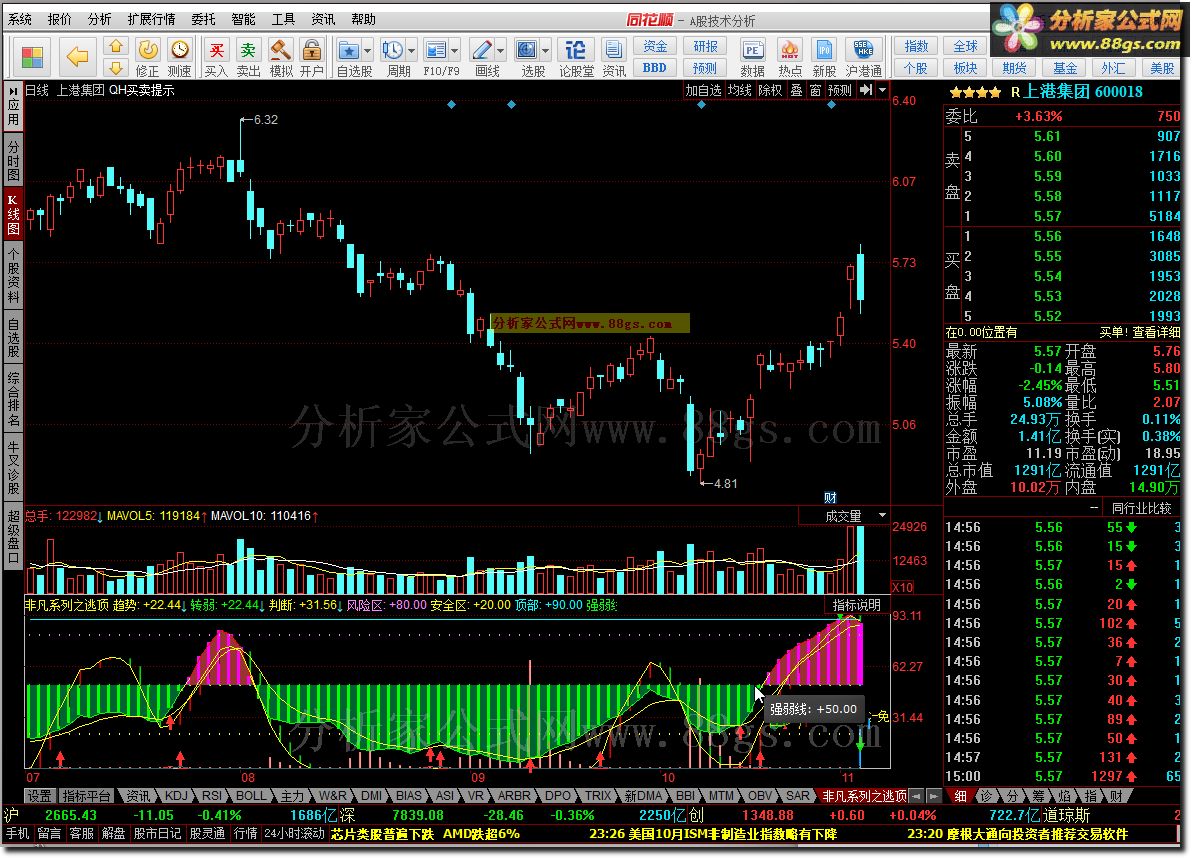Click the yellow back arrow icon

[x=77, y=56]
